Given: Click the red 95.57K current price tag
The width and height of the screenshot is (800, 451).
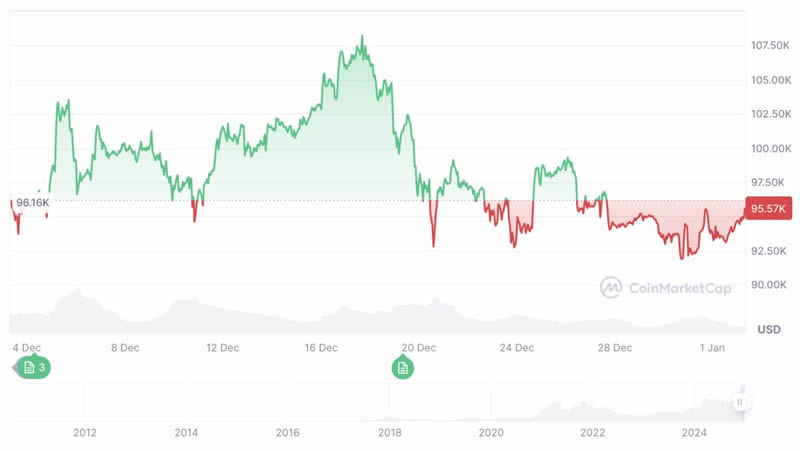Looking at the screenshot, I should 770,208.
